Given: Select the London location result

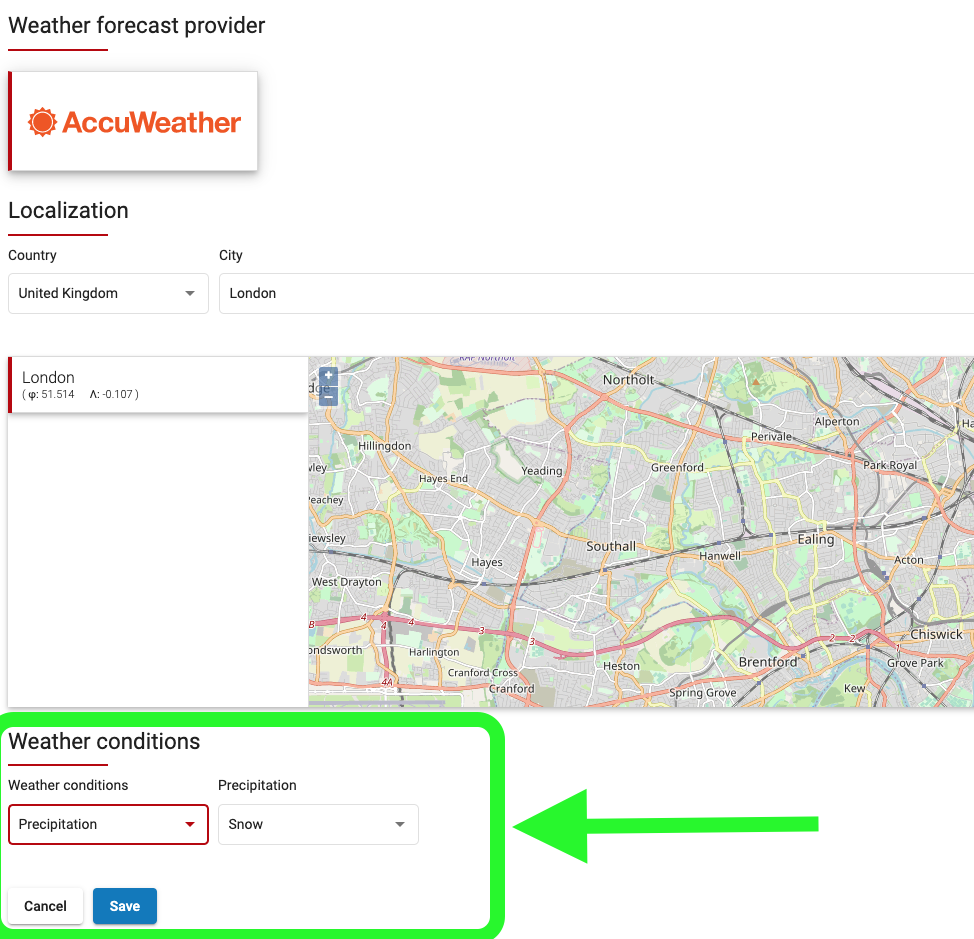Looking at the screenshot, I should (x=158, y=384).
